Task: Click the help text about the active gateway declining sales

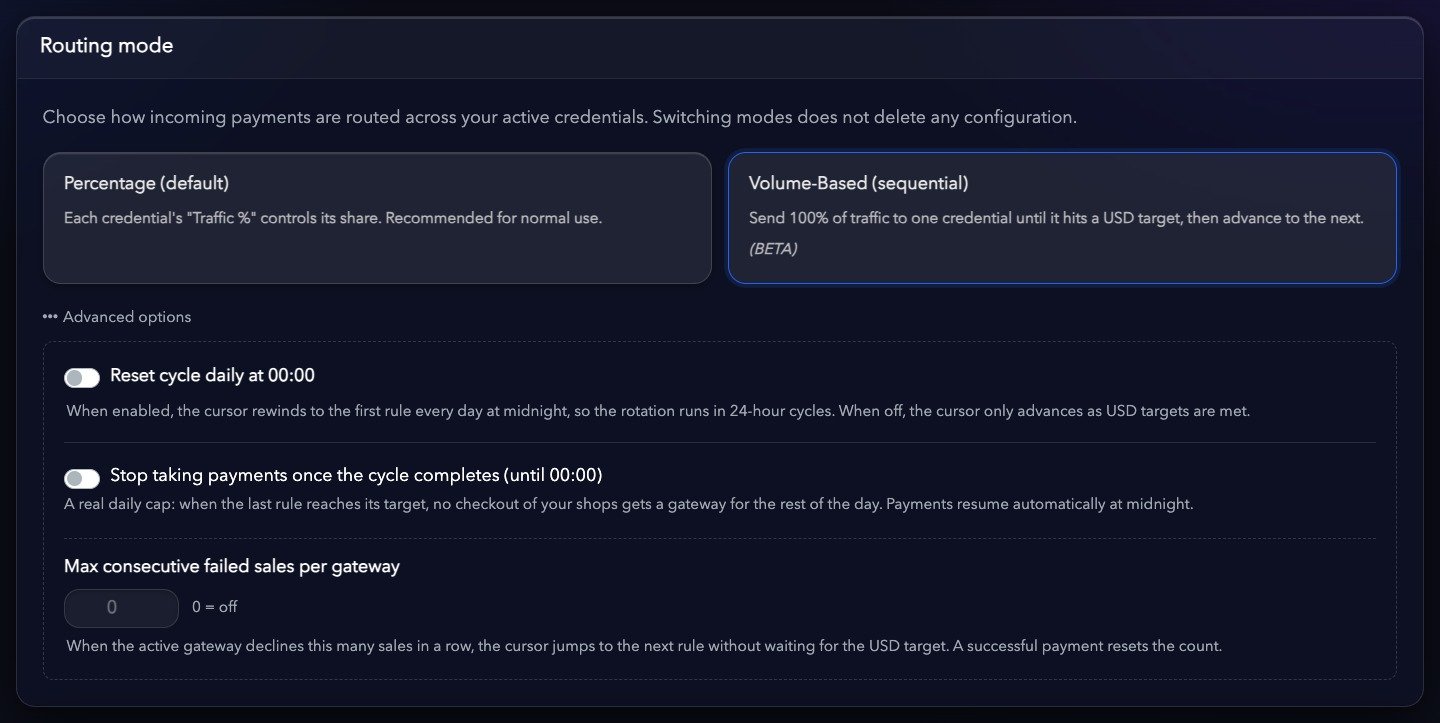Action: [x=644, y=646]
